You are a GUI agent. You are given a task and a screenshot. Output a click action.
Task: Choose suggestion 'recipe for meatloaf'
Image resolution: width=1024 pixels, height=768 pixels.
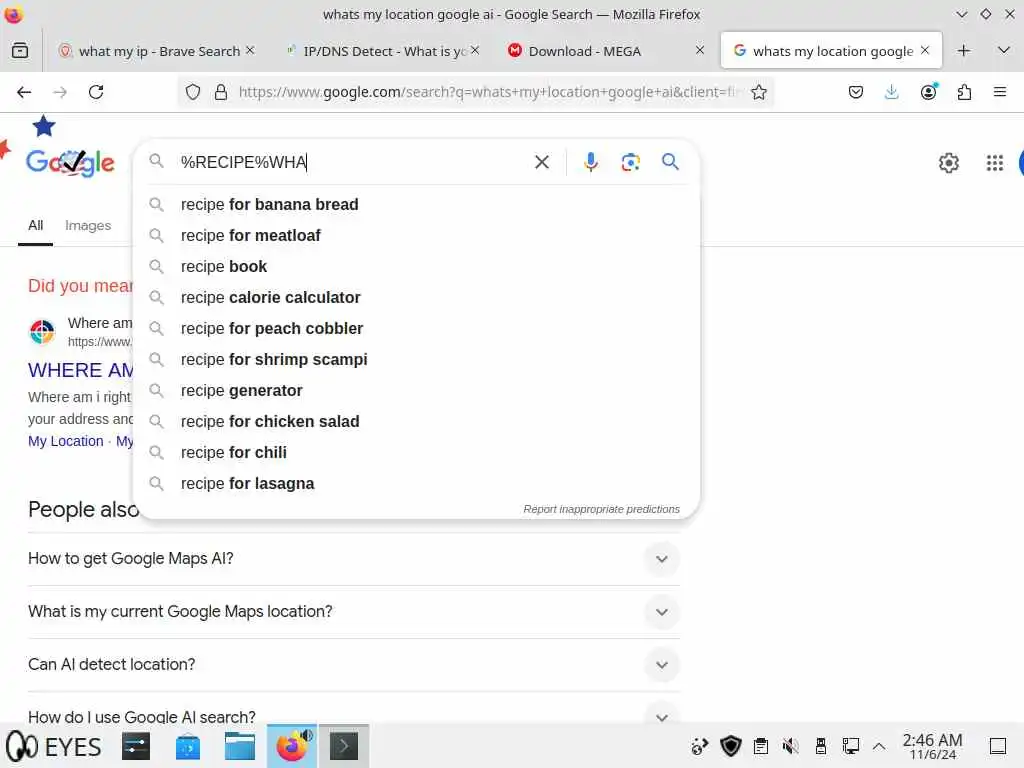pyautogui.click(x=416, y=236)
